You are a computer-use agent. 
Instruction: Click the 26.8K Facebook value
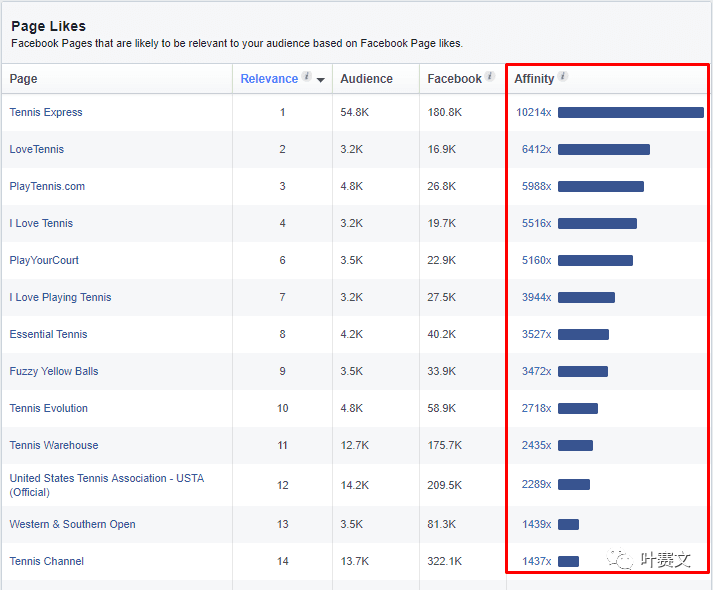[442, 186]
